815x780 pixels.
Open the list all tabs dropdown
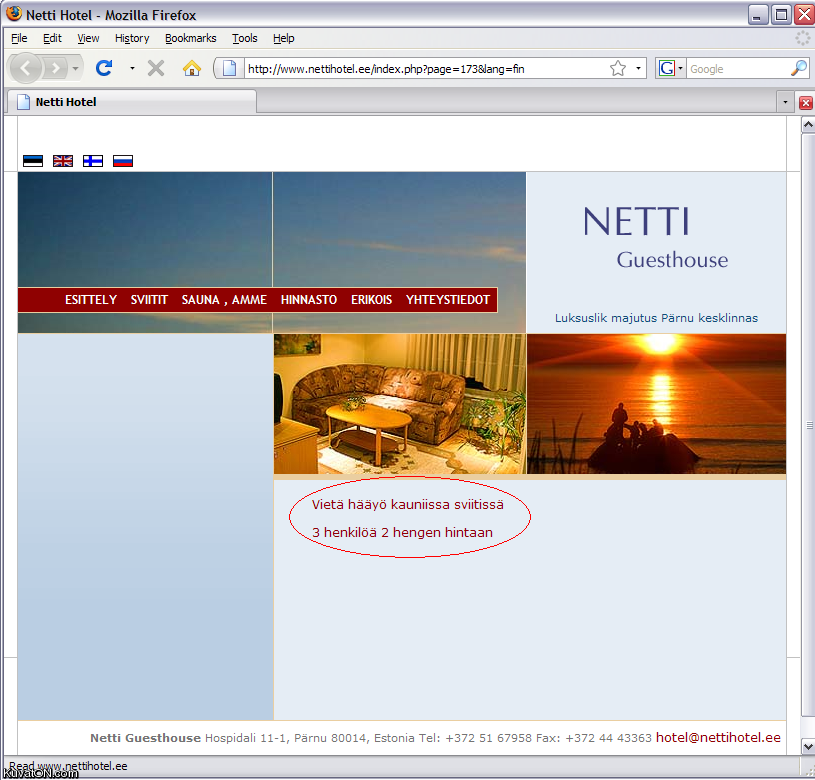pyautogui.click(x=785, y=102)
